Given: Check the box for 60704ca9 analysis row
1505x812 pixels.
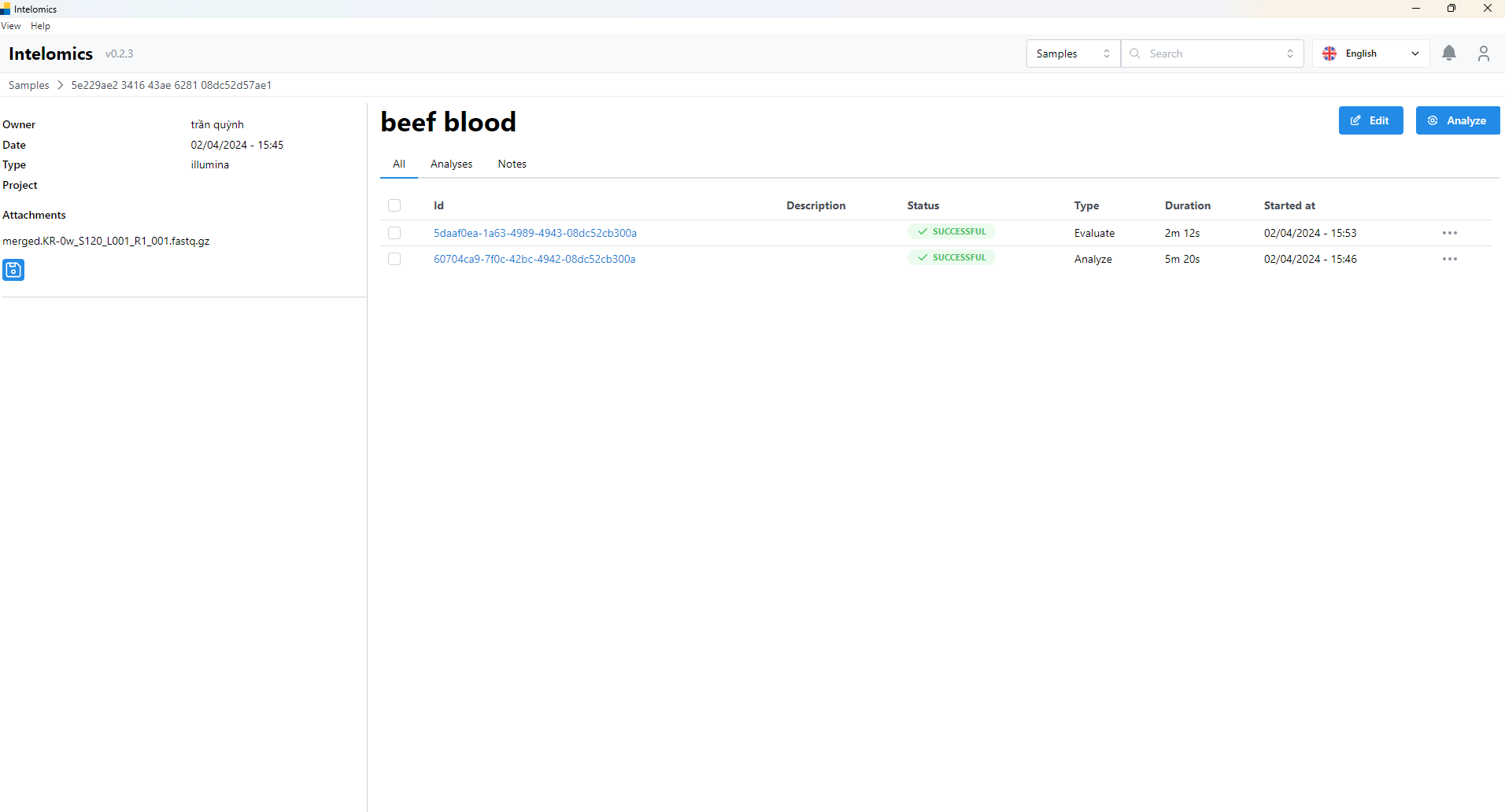Looking at the screenshot, I should (394, 259).
